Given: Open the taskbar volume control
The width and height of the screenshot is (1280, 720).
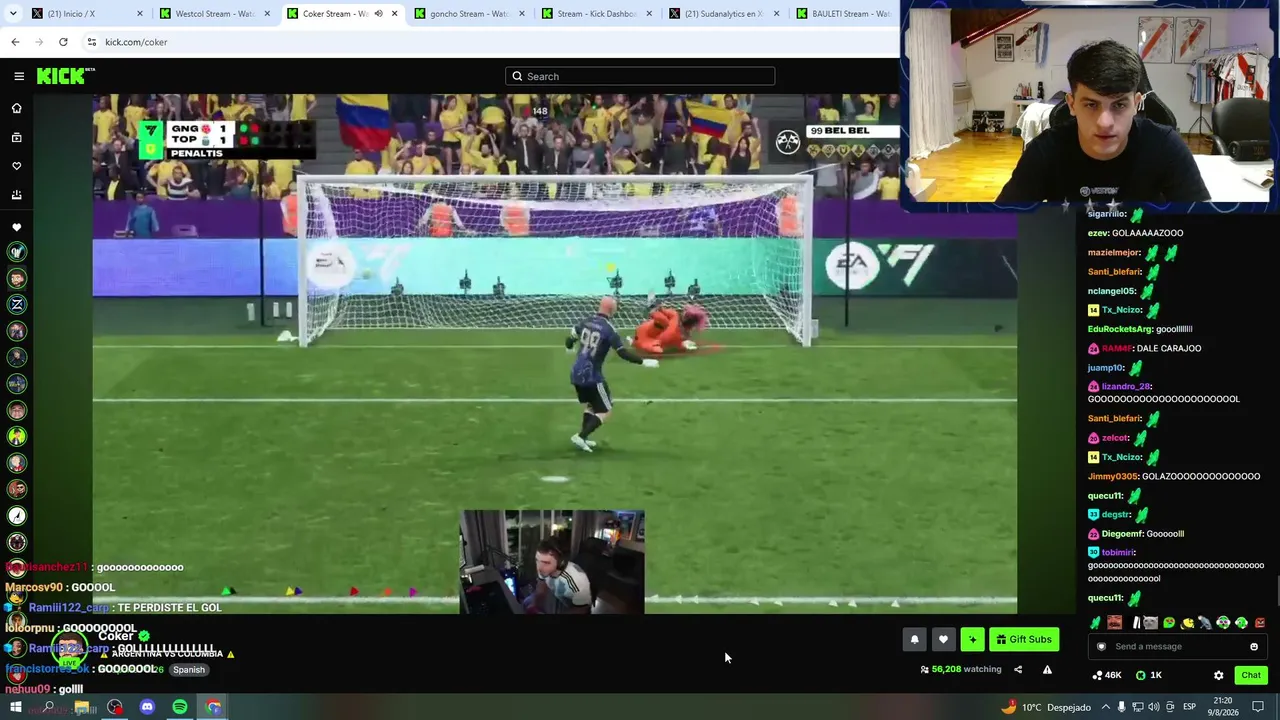Looking at the screenshot, I should [1154, 708].
